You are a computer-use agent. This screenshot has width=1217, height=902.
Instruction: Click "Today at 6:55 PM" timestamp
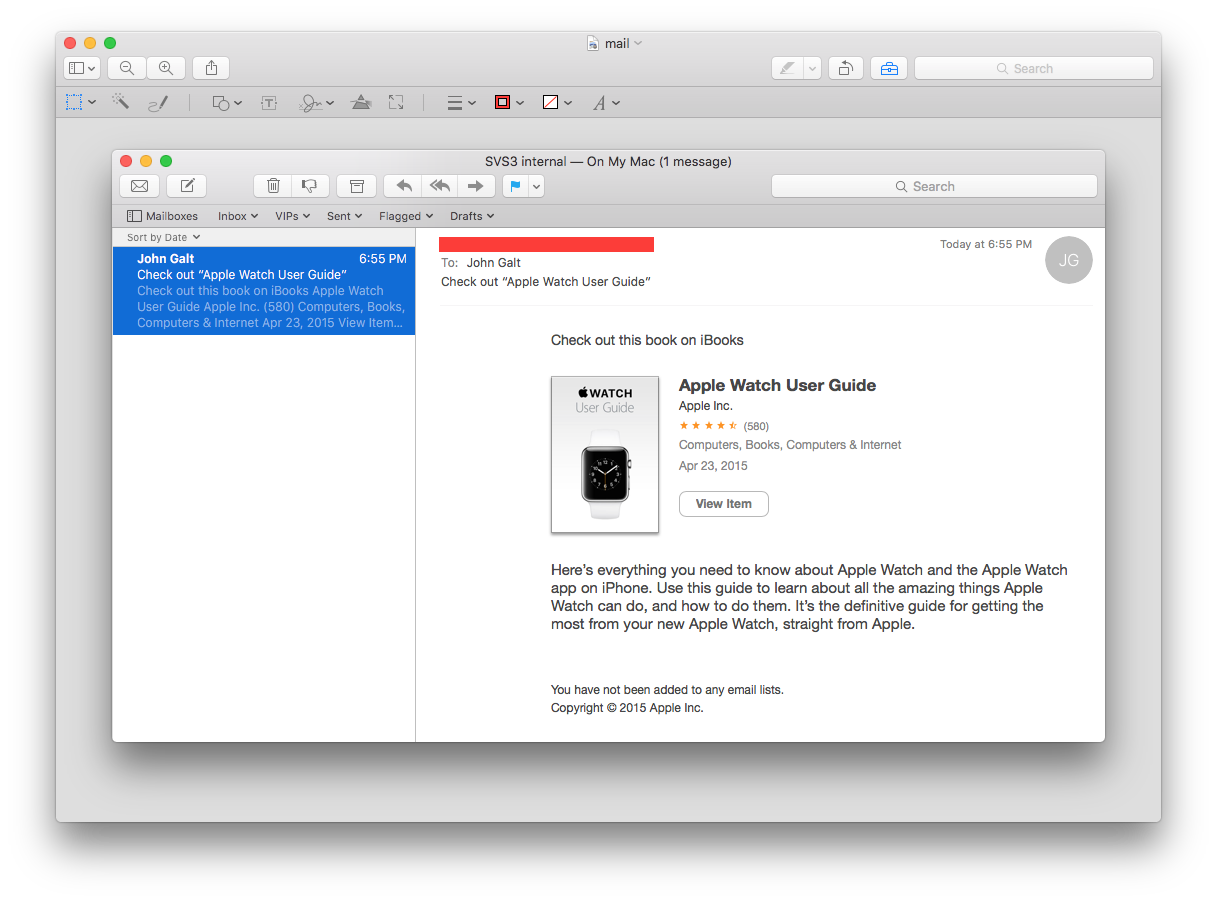(x=986, y=244)
